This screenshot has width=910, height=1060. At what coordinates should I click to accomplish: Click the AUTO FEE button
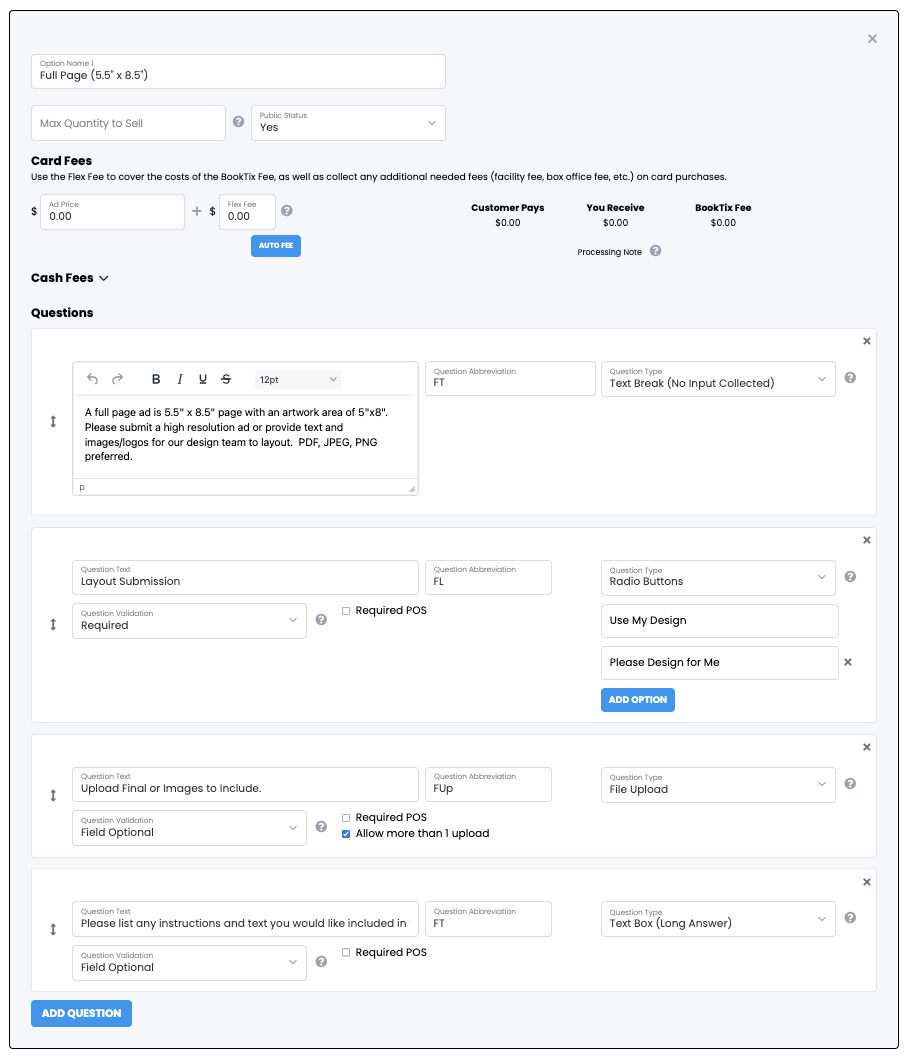[x=275, y=246]
